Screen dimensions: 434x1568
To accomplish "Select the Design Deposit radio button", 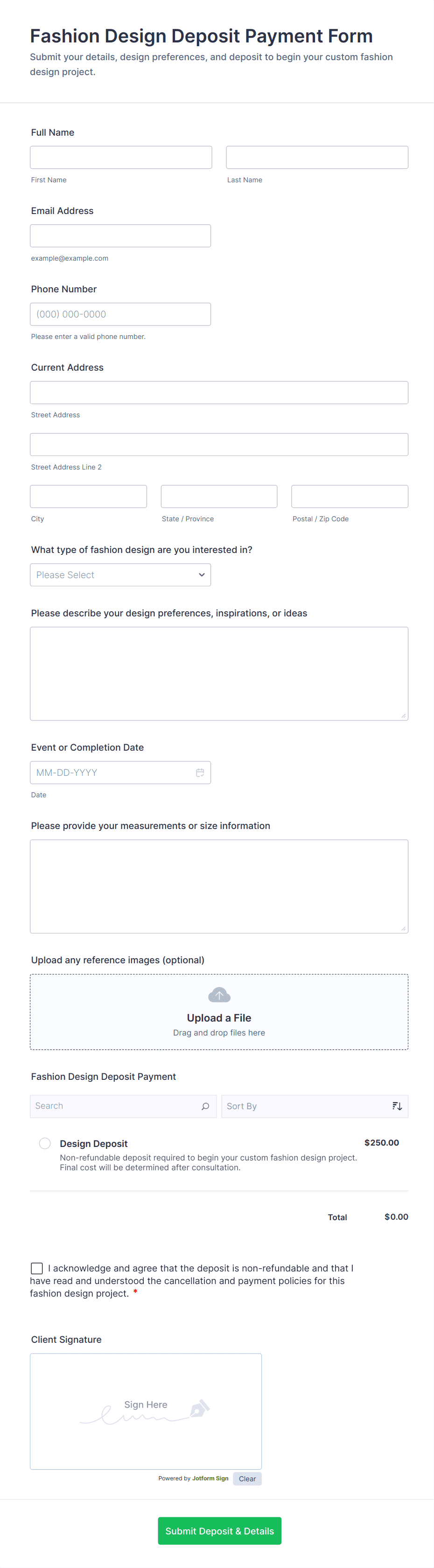I will (45, 1143).
